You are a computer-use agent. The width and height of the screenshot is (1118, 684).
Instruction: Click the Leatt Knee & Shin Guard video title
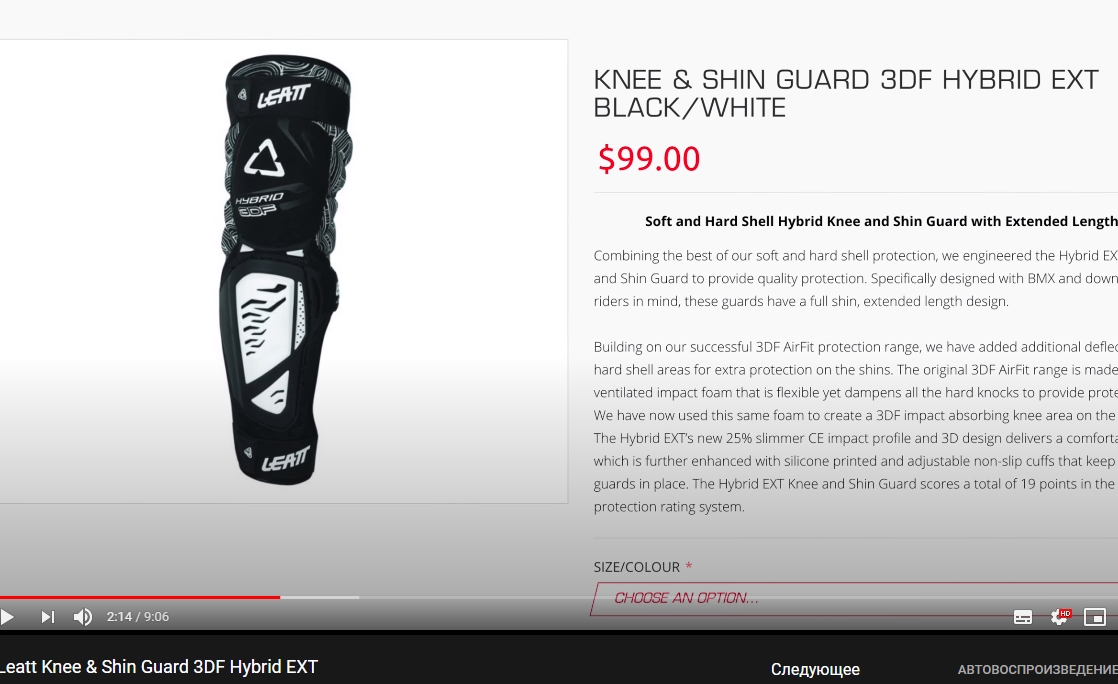pyautogui.click(x=159, y=667)
